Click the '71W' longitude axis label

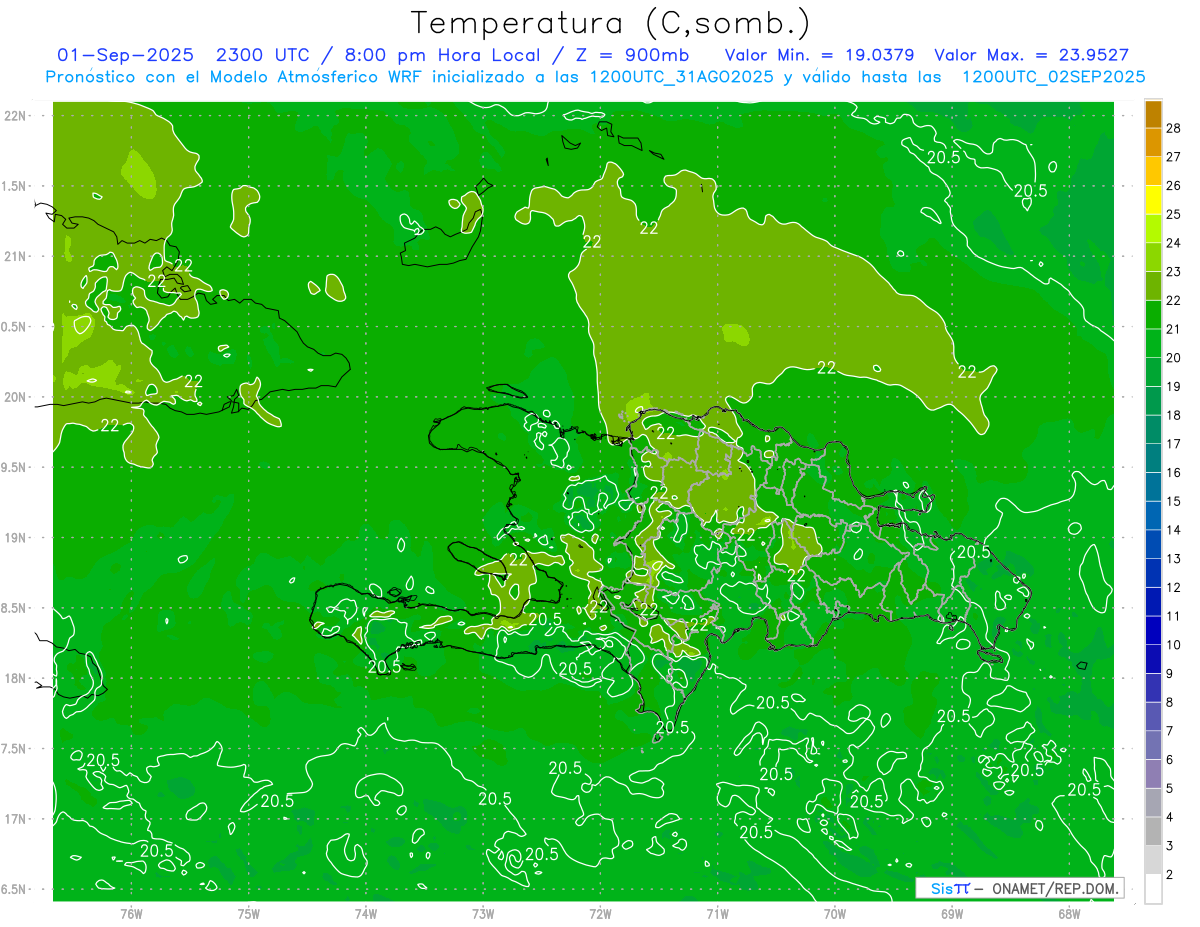click(x=717, y=913)
